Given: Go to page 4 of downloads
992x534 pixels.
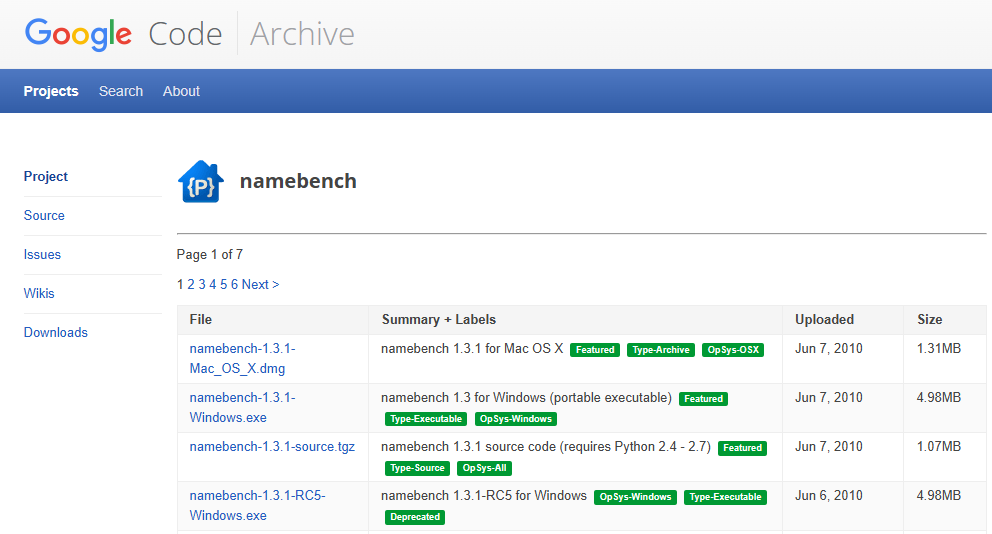Looking at the screenshot, I should click(213, 285).
